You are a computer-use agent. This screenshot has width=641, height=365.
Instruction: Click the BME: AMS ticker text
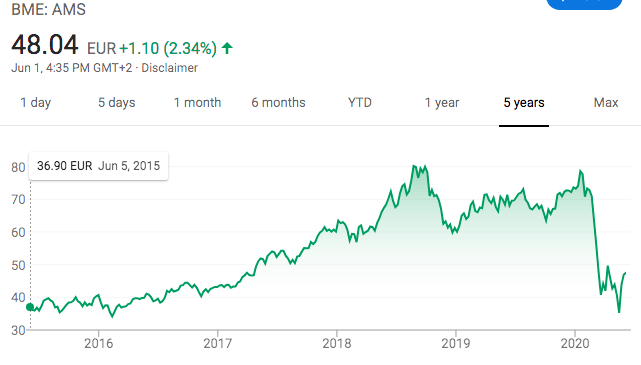(49, 9)
